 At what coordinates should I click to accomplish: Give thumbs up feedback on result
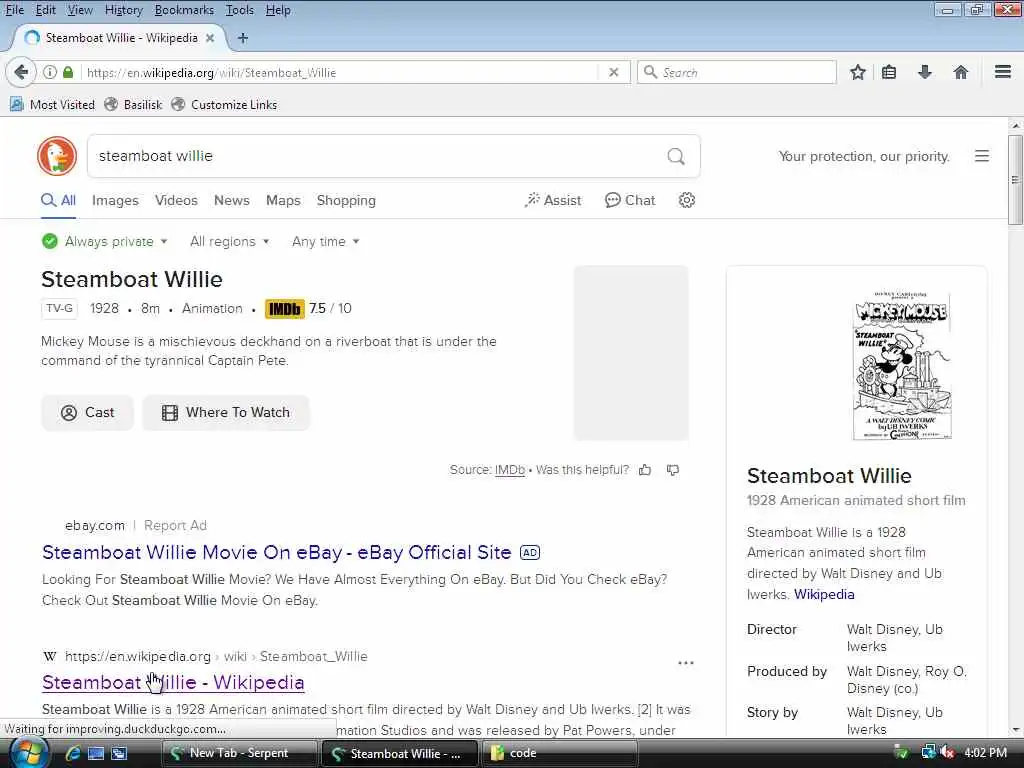pyautogui.click(x=645, y=470)
